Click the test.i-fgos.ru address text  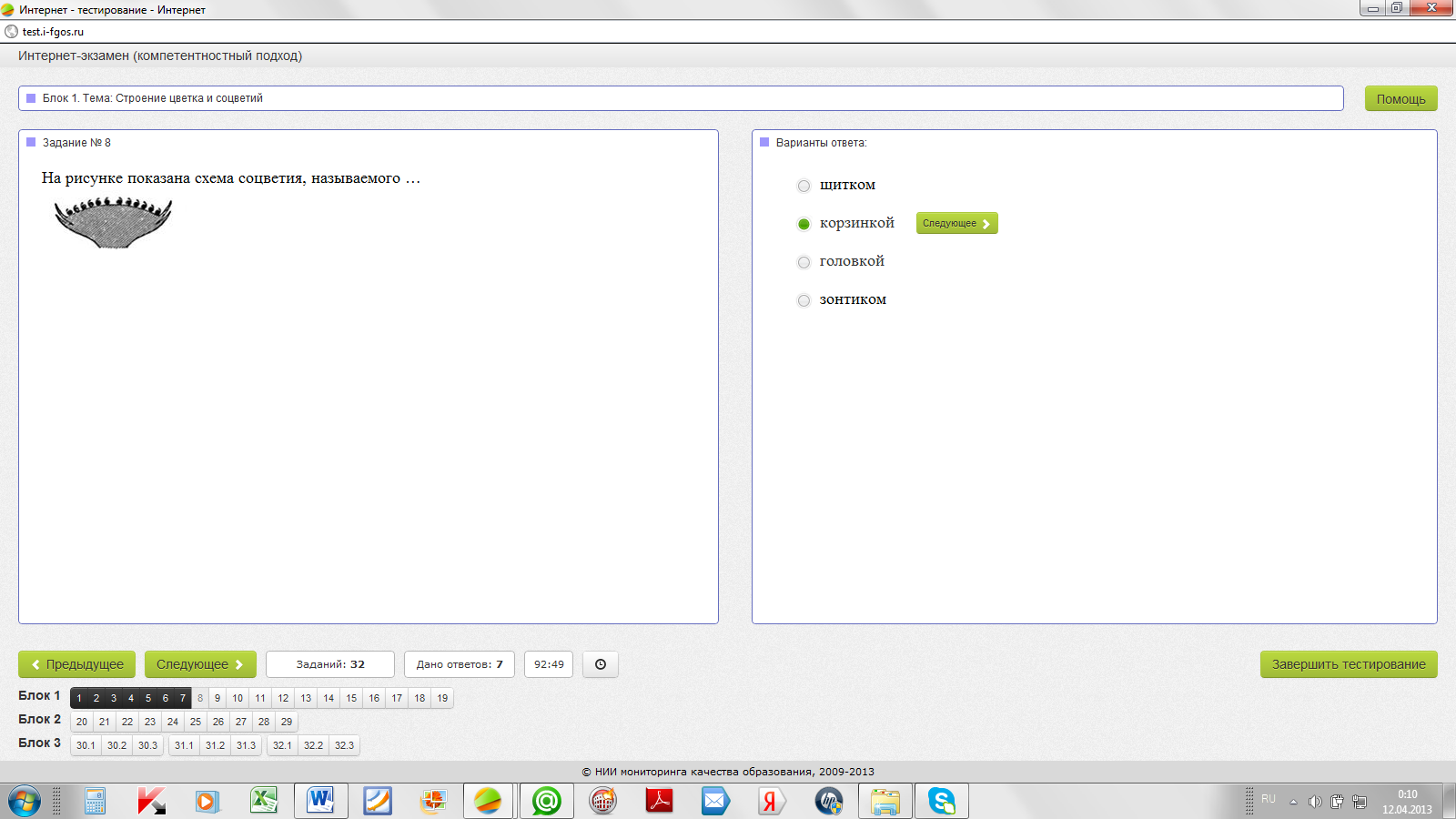pyautogui.click(x=53, y=32)
